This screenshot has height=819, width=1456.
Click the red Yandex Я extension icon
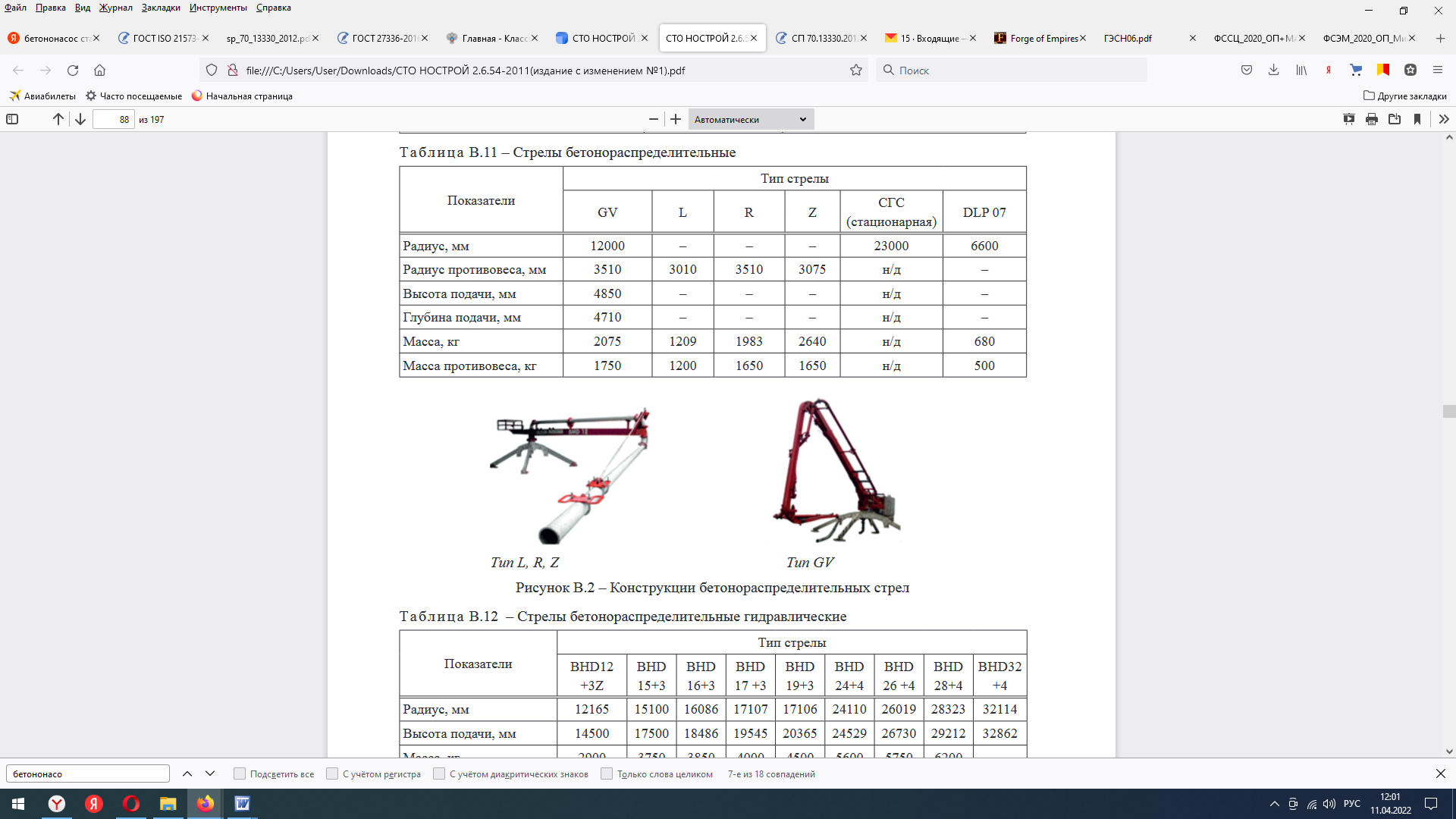click(1329, 70)
